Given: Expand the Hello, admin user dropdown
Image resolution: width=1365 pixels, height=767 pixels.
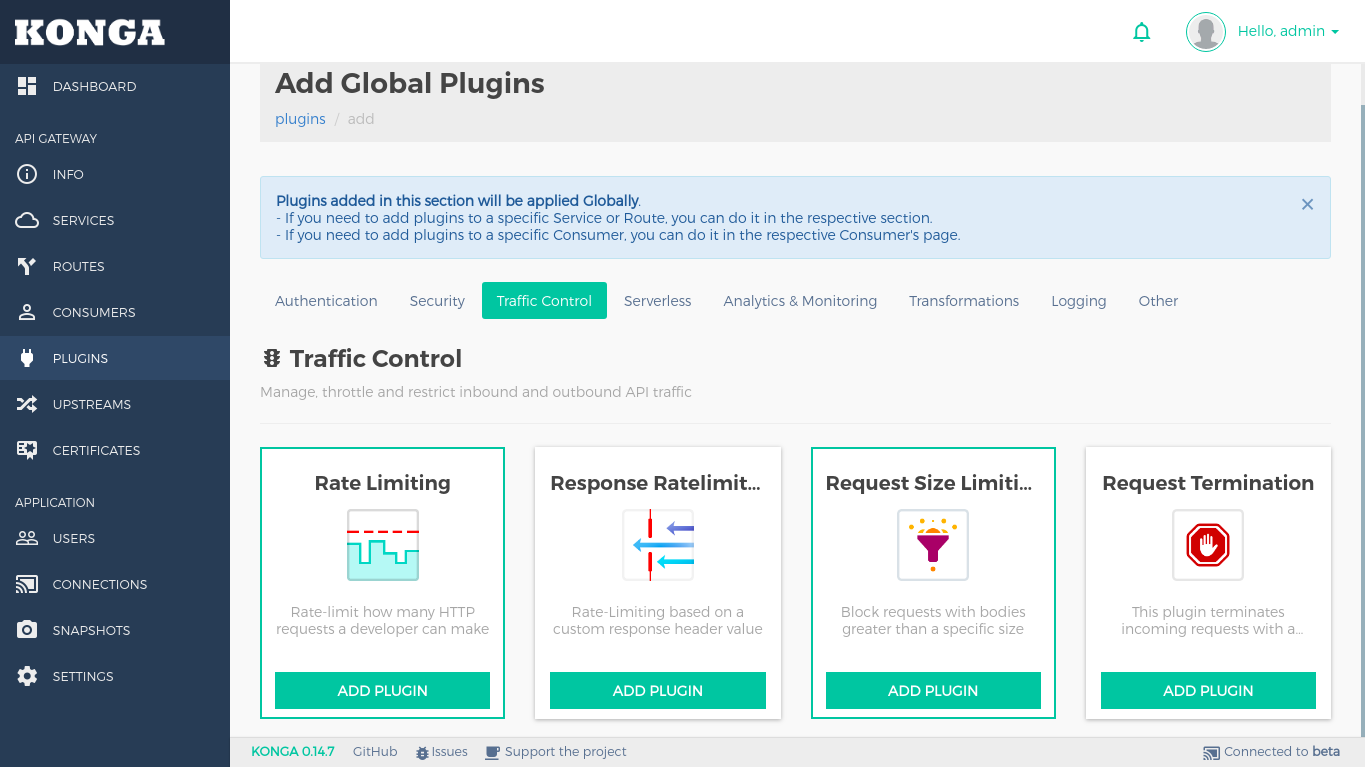Looking at the screenshot, I should pos(1287,32).
